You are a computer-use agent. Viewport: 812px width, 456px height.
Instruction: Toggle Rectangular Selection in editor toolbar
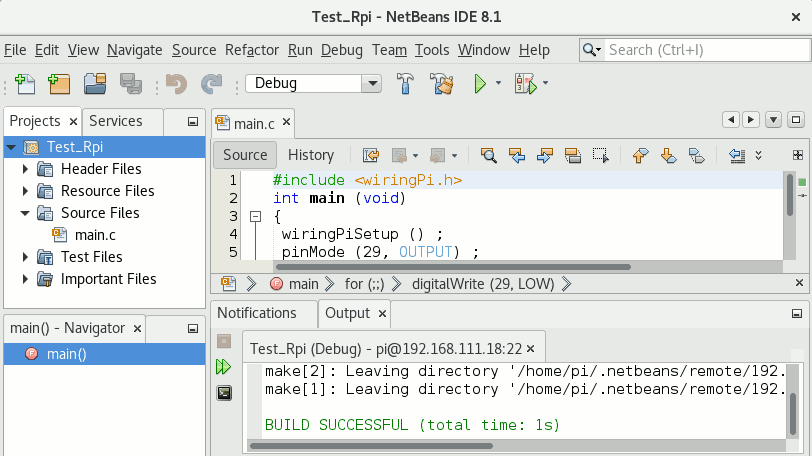click(601, 155)
